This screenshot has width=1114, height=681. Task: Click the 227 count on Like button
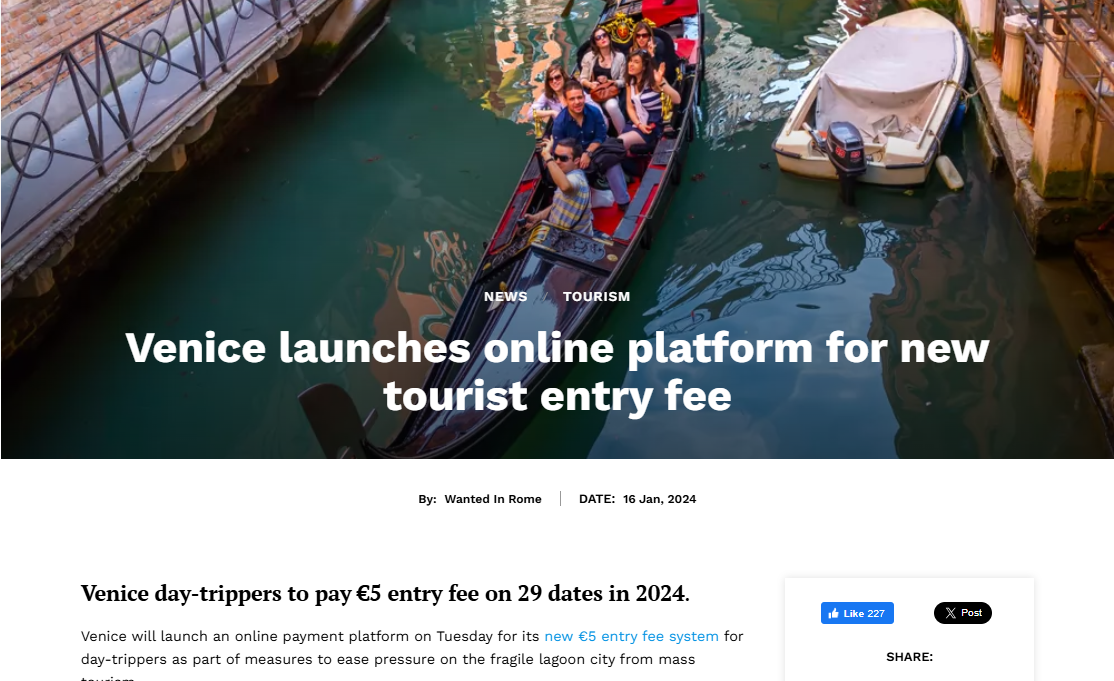[876, 614]
